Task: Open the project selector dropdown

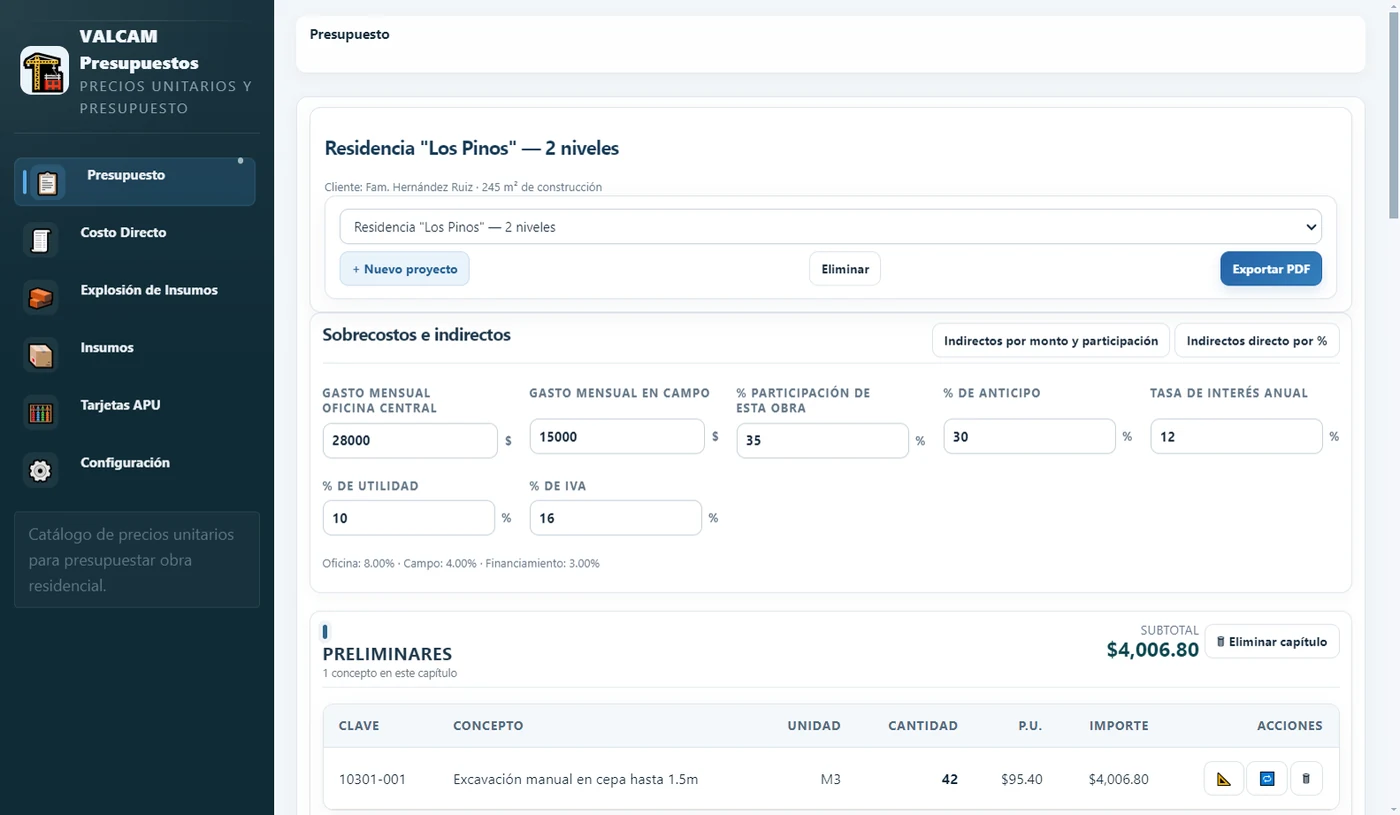Action: (831, 227)
